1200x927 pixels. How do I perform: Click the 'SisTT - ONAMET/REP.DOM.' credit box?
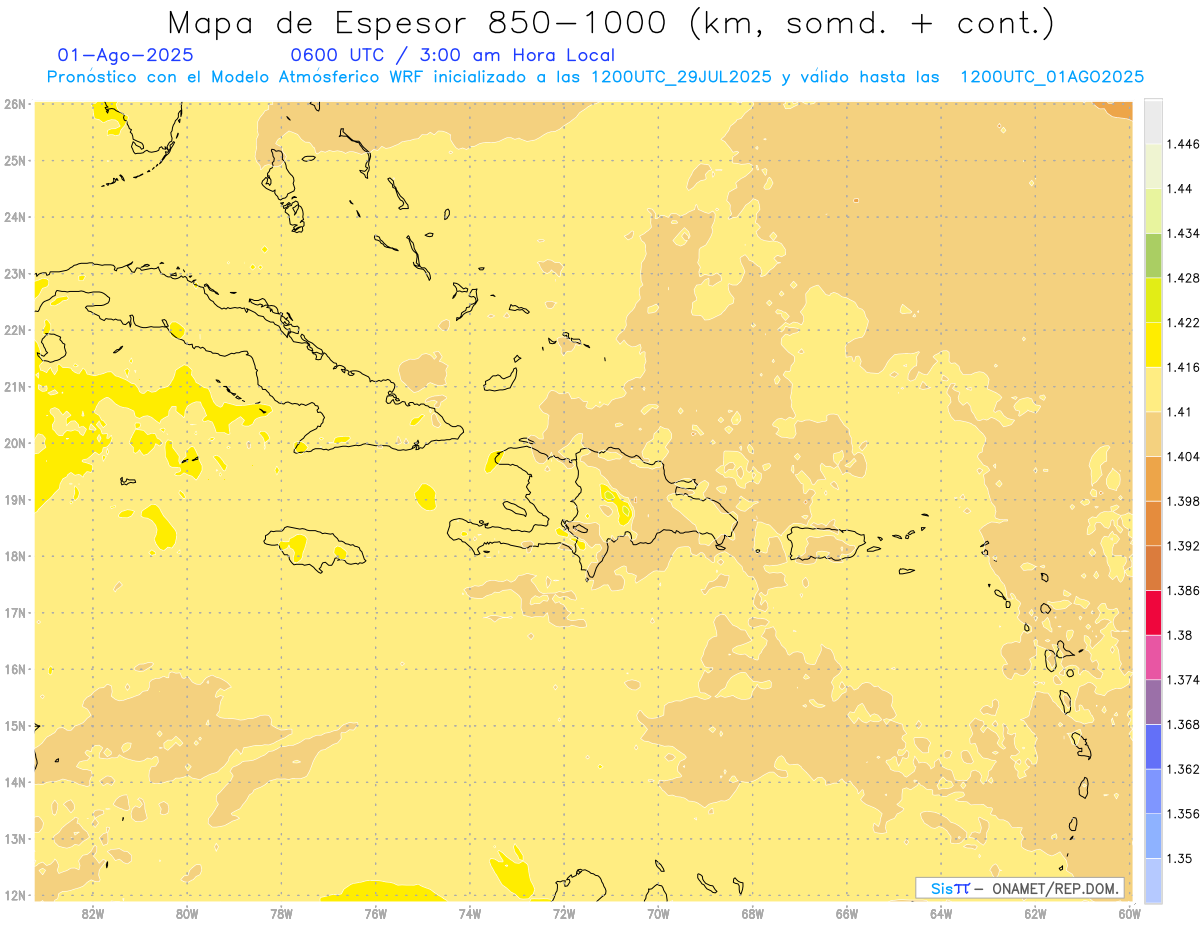(1020, 888)
